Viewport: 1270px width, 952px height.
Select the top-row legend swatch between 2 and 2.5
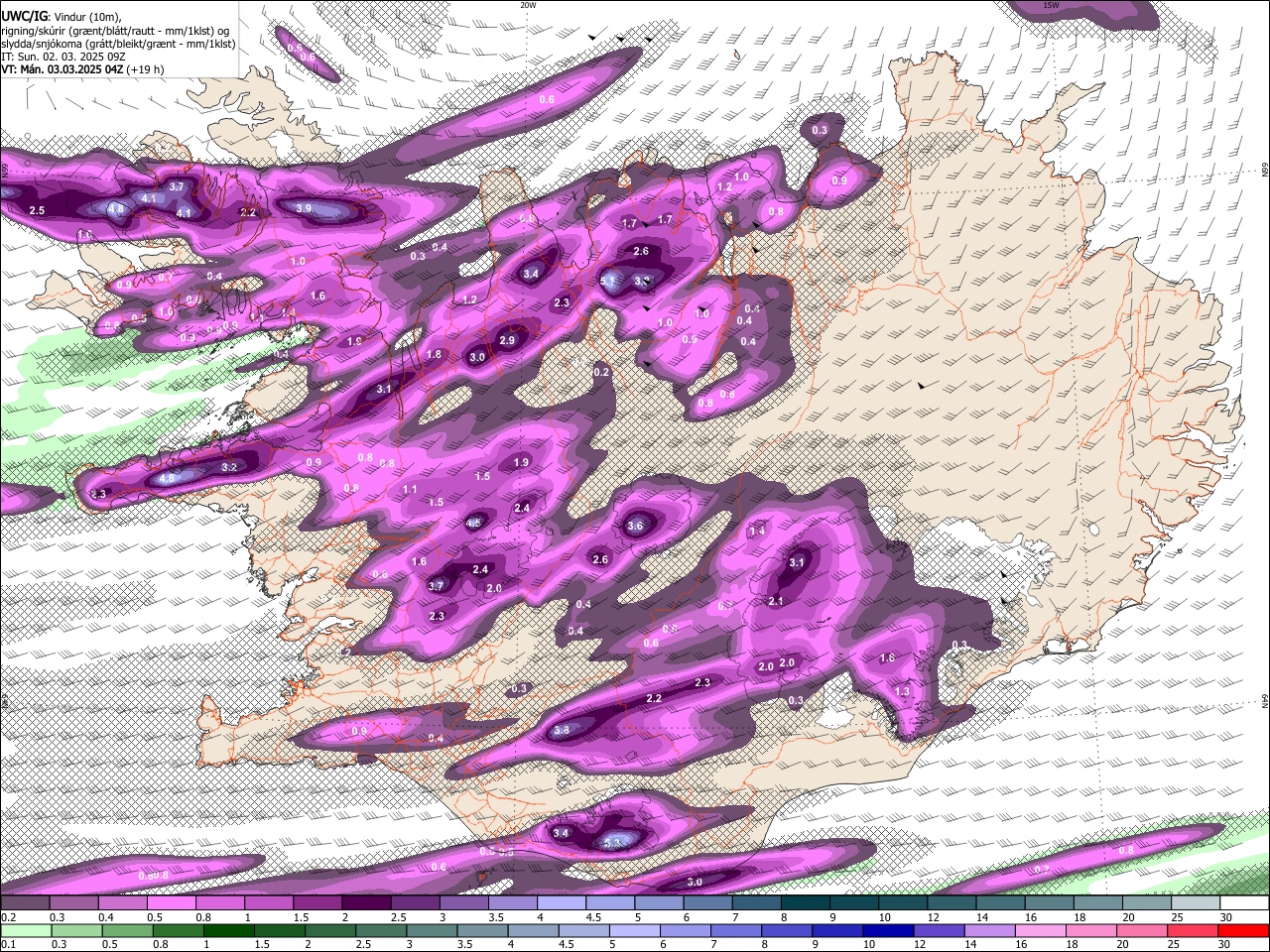[366, 902]
